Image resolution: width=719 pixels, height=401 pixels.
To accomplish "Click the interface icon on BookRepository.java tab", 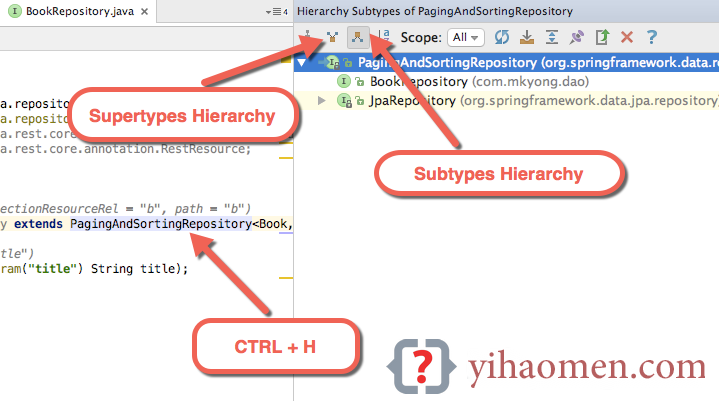I will [15, 11].
